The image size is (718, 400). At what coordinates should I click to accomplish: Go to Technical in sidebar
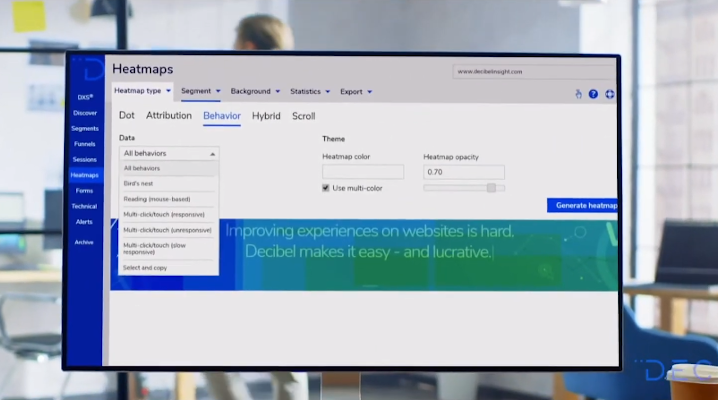point(84,206)
